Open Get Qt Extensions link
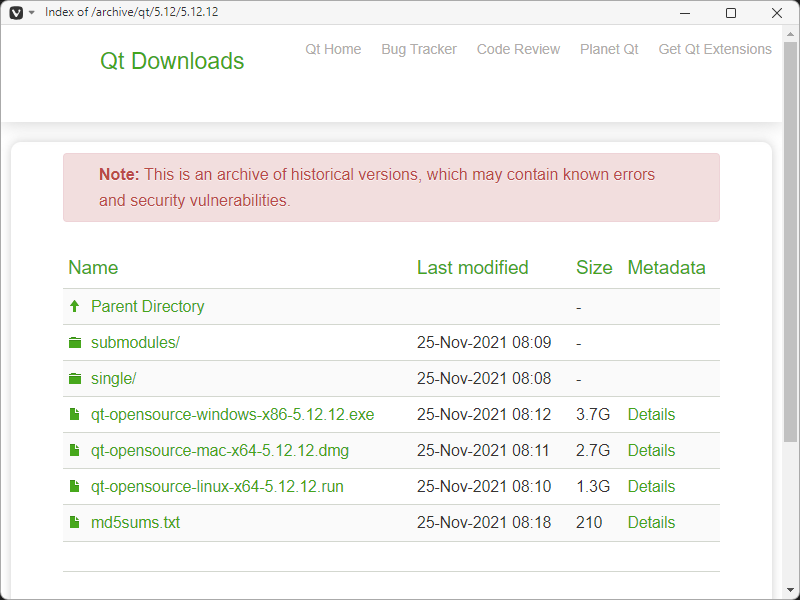Viewport: 800px width, 600px height. click(x=715, y=49)
